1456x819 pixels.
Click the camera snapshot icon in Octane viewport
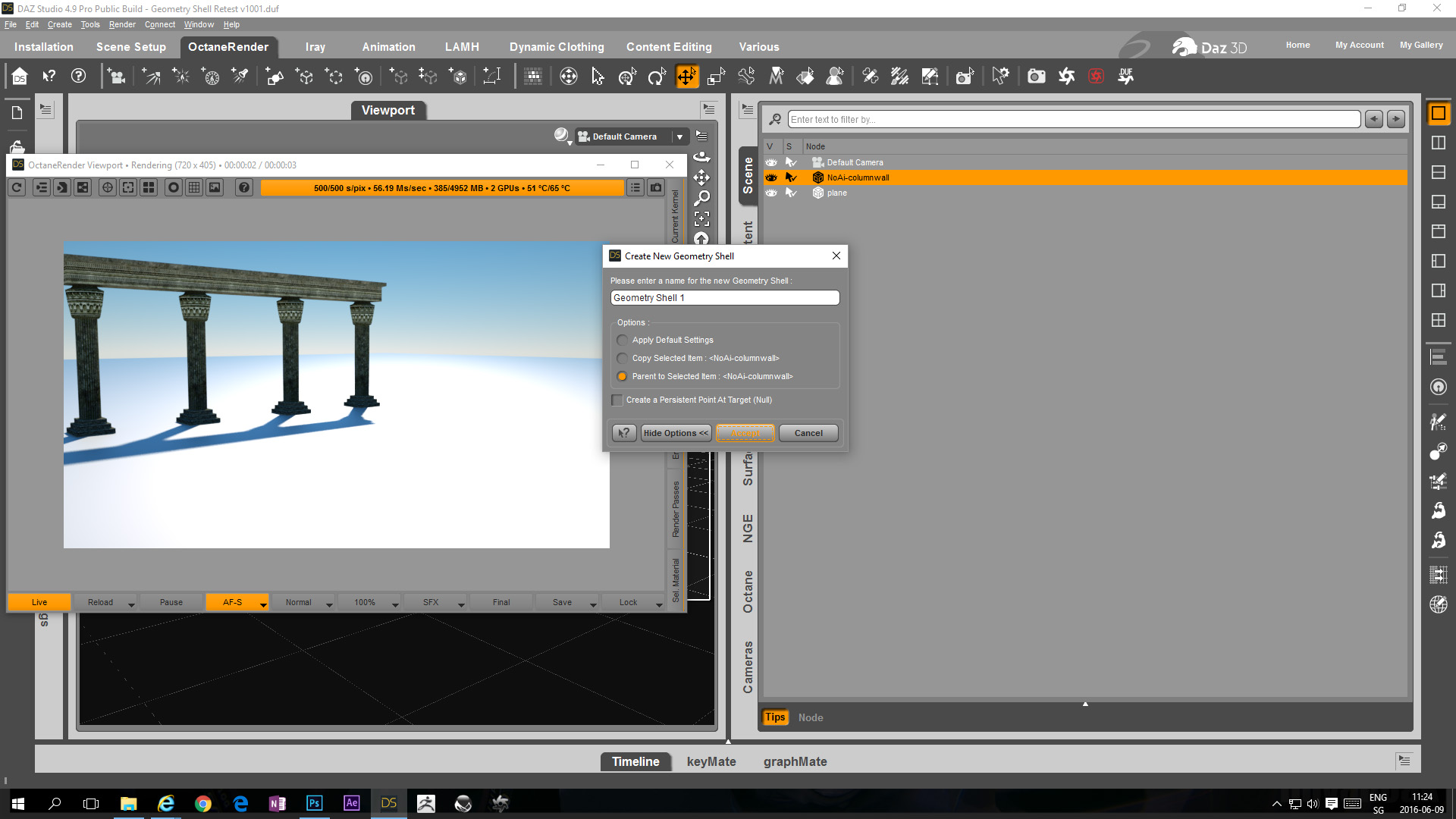(x=656, y=187)
